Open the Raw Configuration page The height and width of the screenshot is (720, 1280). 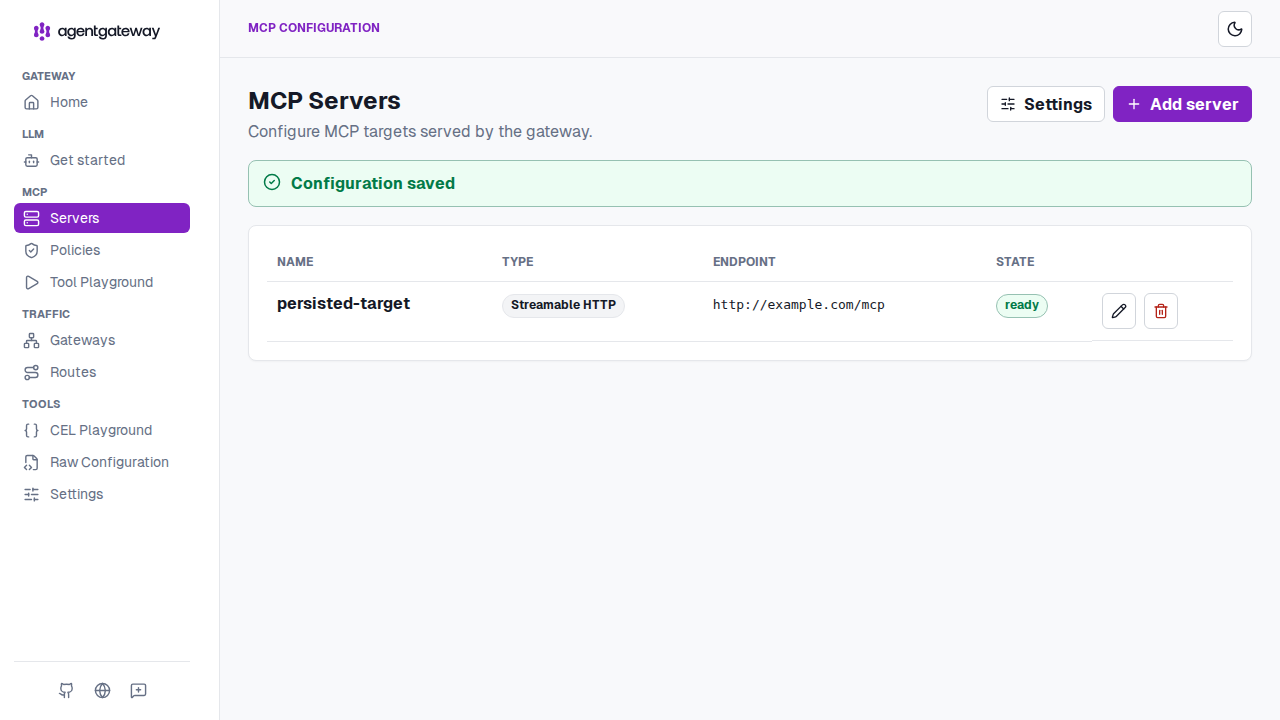tap(102, 462)
